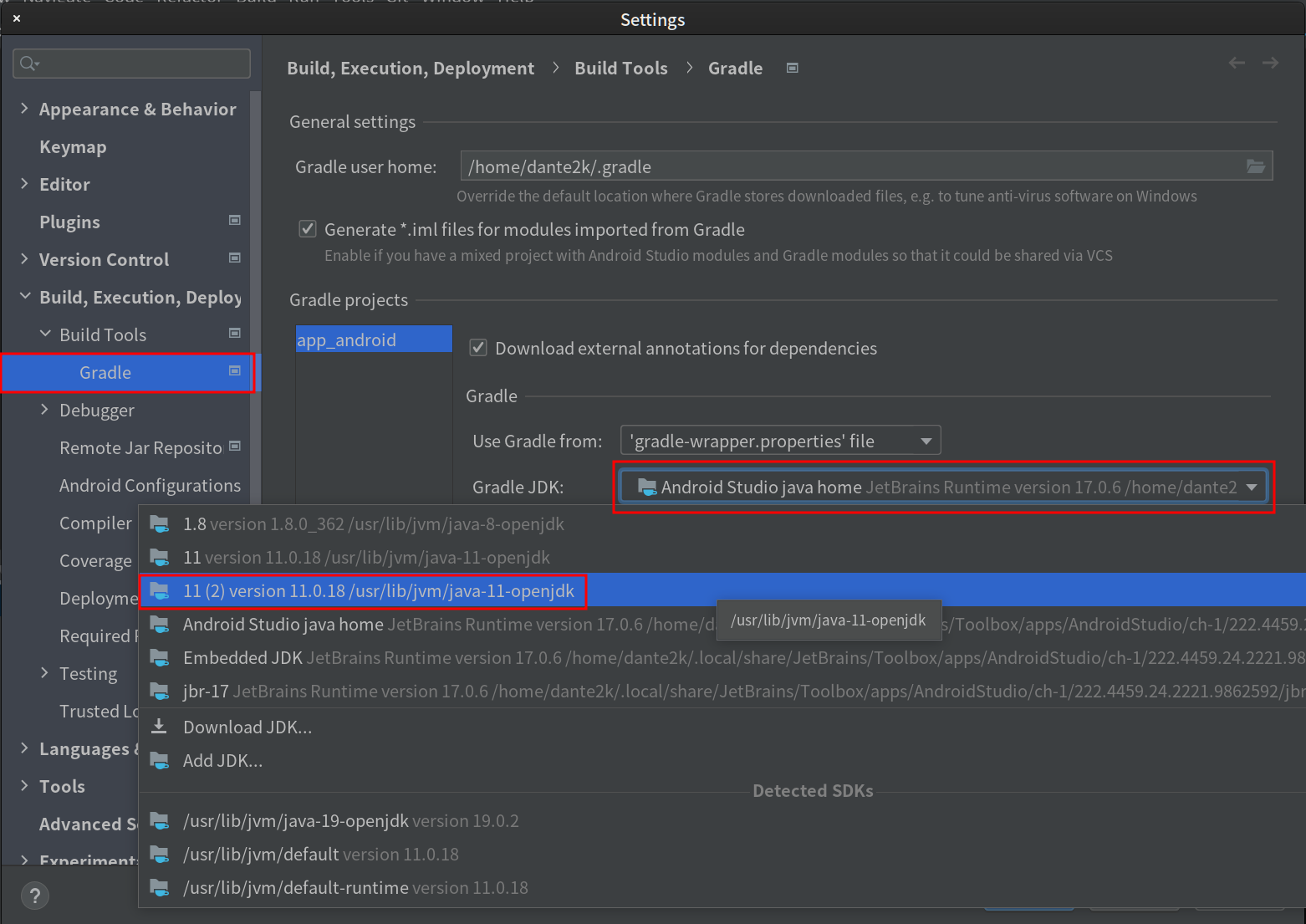Click the icon beside jbr-17 entry

[x=159, y=692]
